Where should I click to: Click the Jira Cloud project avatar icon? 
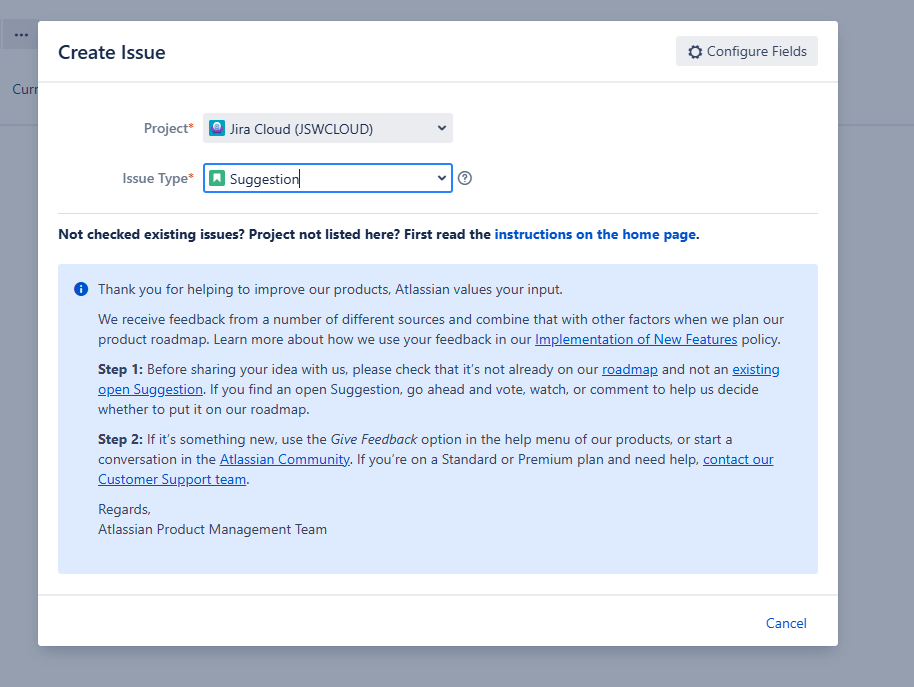click(x=217, y=128)
